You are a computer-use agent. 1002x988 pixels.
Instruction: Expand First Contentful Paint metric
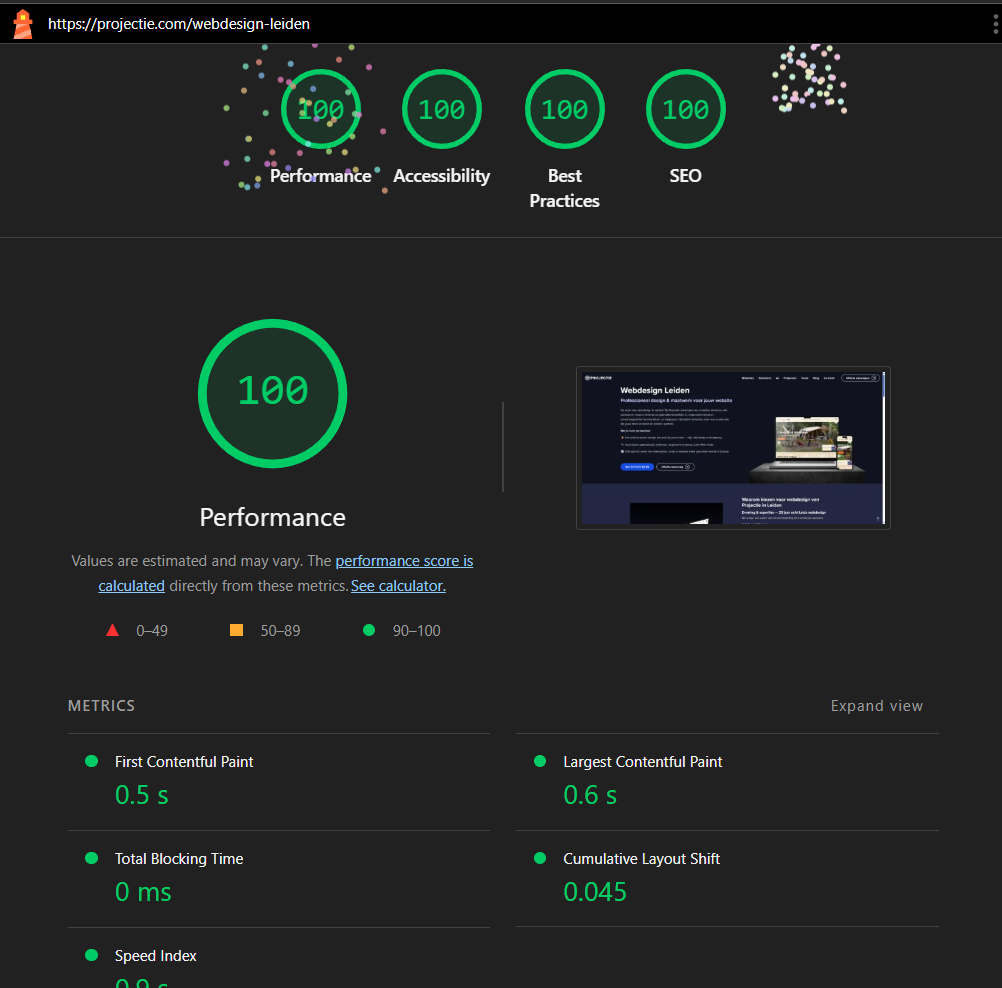(x=184, y=762)
